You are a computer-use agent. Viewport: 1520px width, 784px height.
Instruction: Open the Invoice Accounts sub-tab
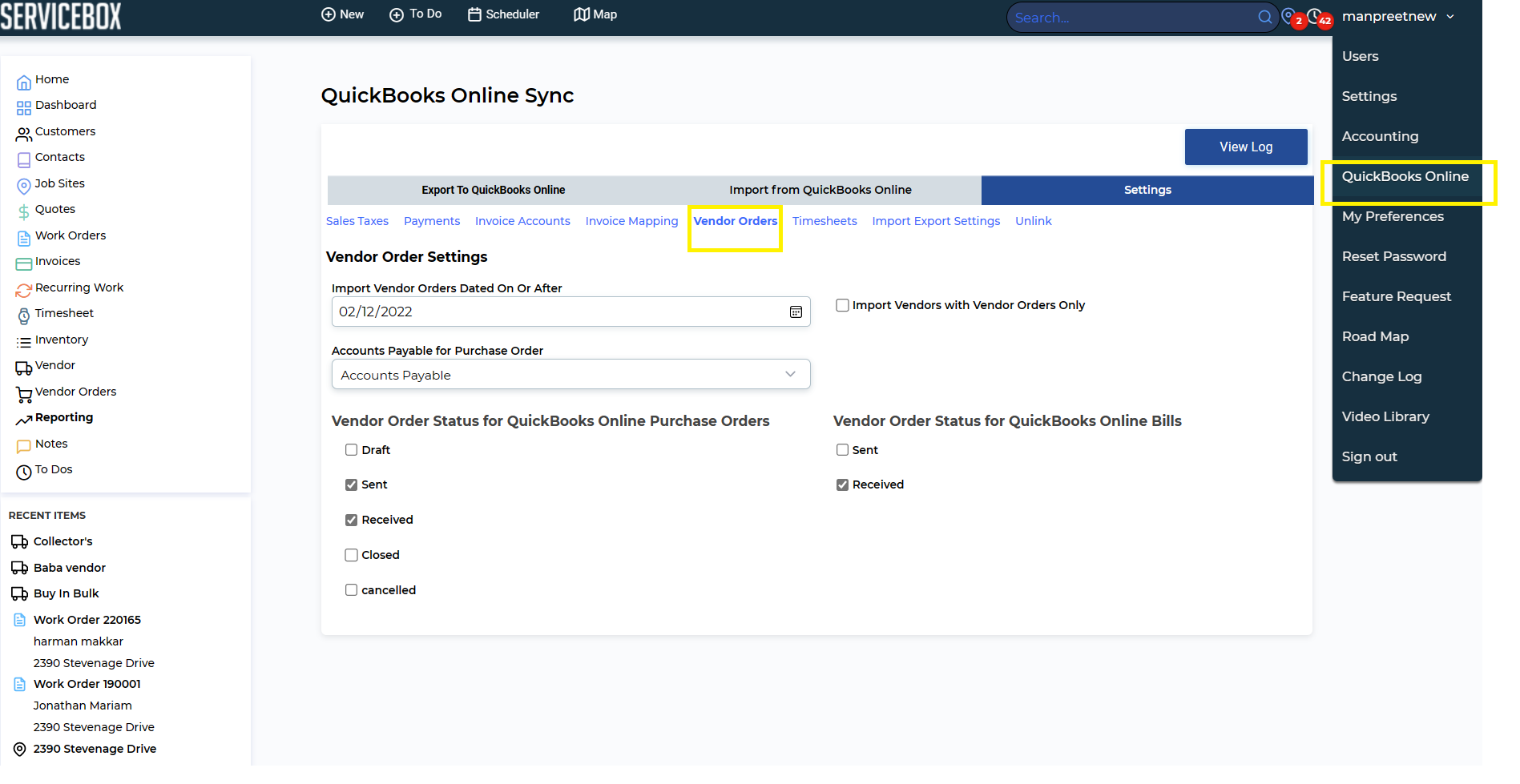(x=522, y=221)
